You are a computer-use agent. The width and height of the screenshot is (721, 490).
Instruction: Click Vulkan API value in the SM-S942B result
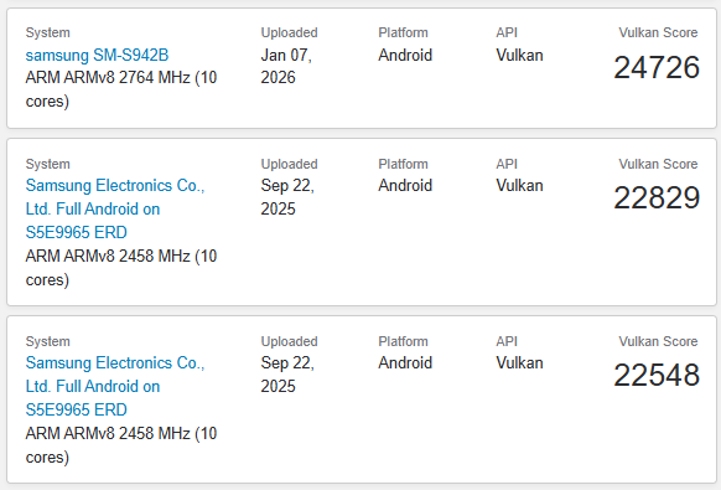pos(519,55)
